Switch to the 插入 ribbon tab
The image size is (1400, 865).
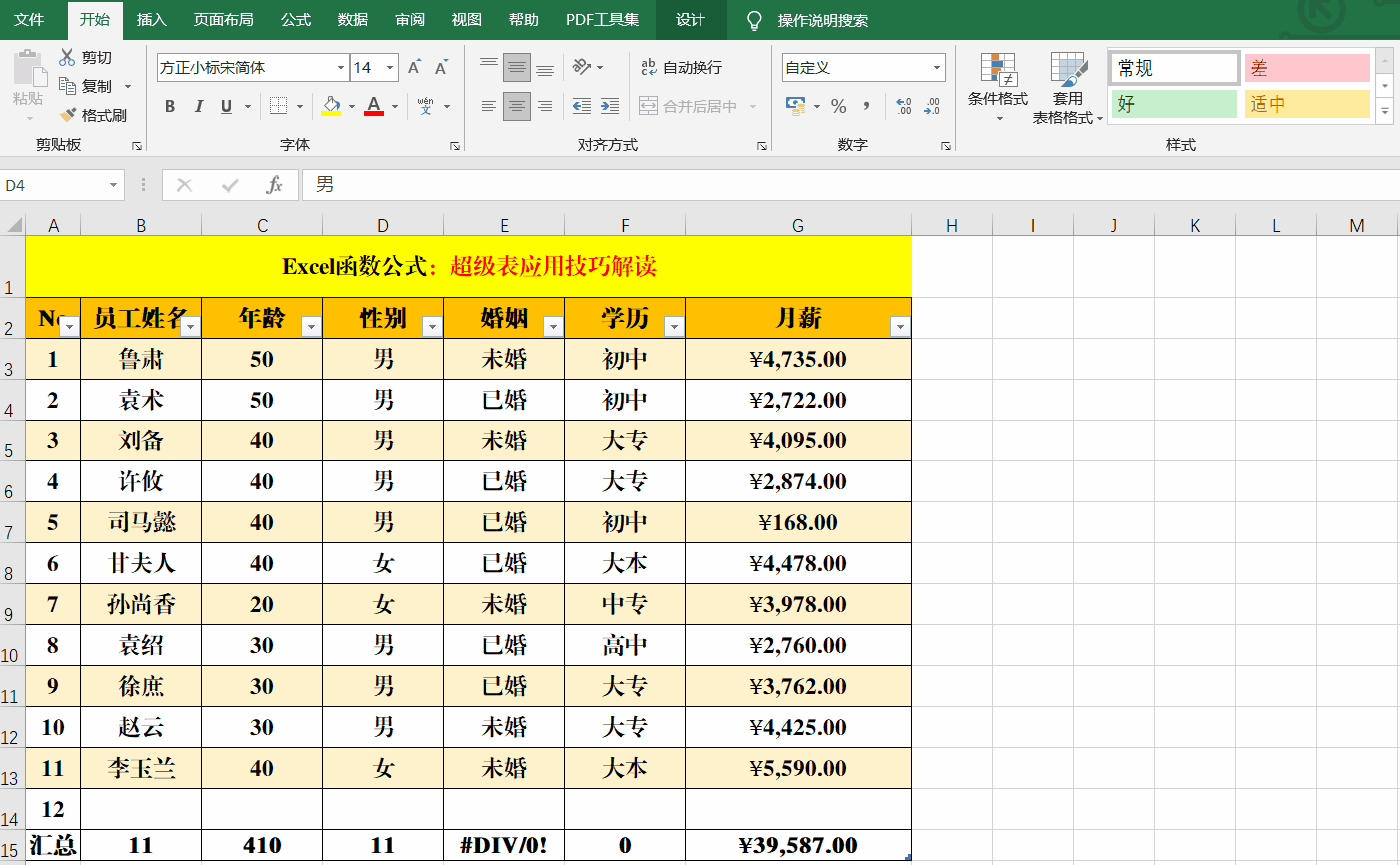coord(151,20)
